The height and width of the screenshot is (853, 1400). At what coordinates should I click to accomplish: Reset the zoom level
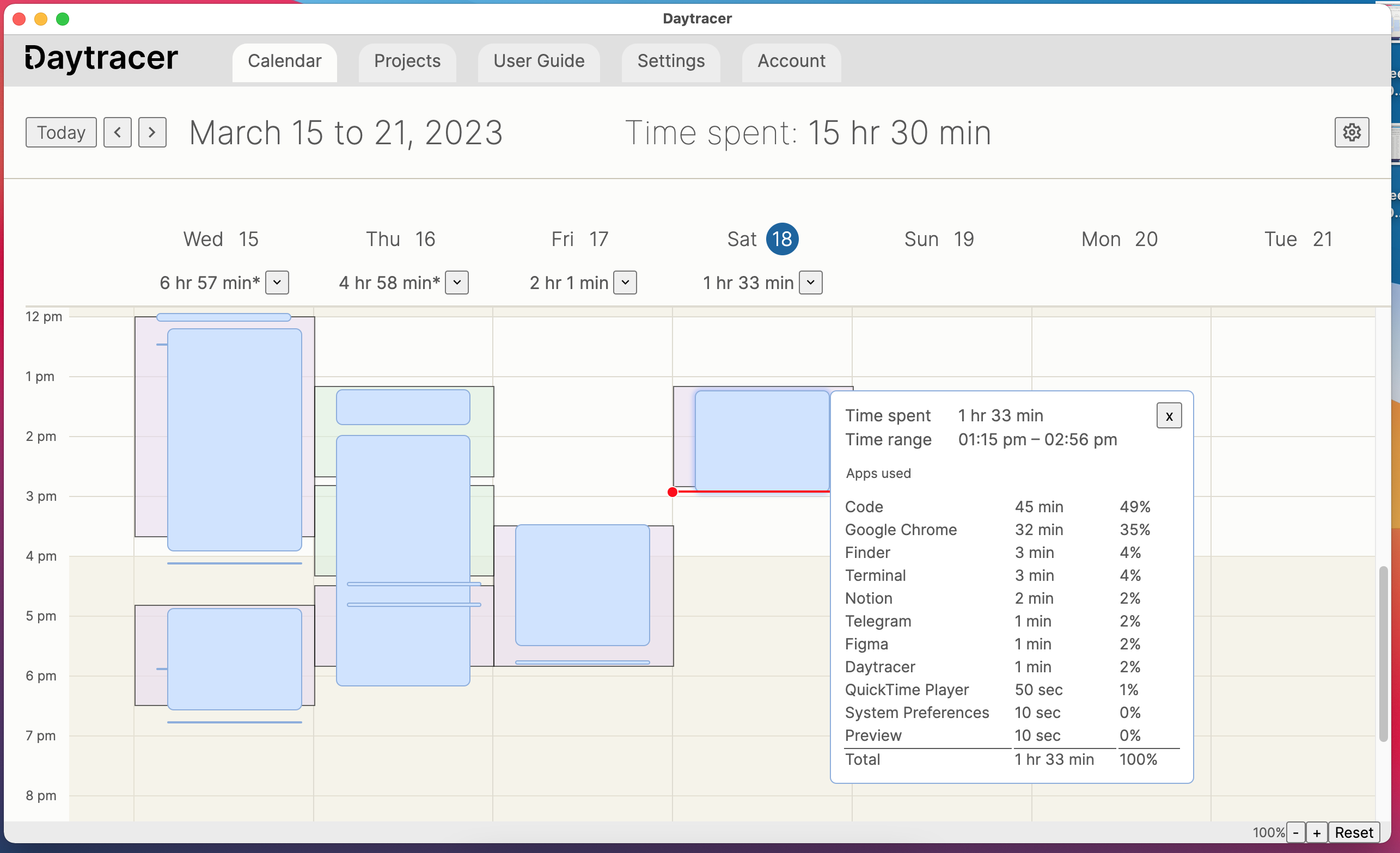pos(1354,832)
